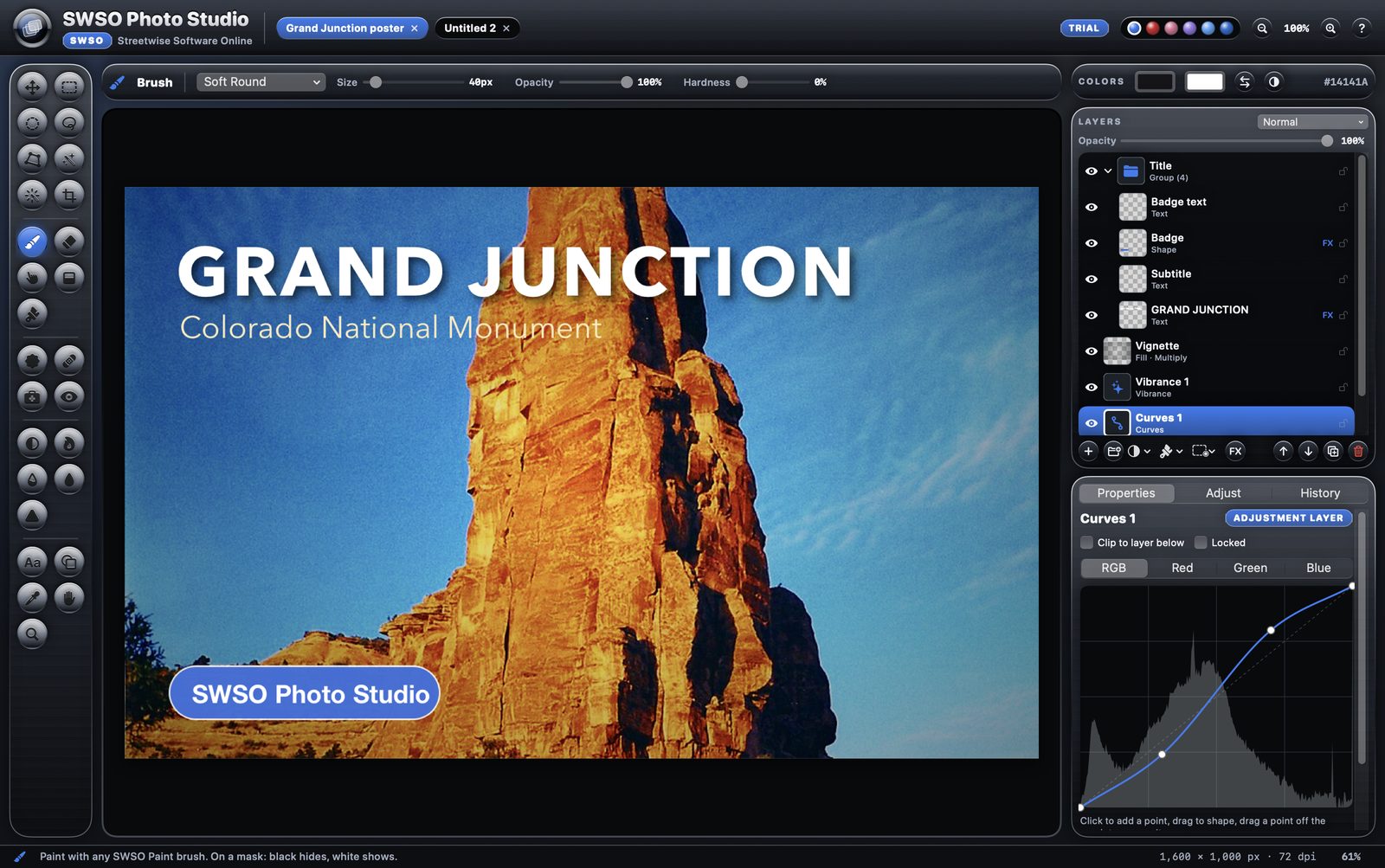Open the fill layer brush dropdown

click(x=1171, y=451)
